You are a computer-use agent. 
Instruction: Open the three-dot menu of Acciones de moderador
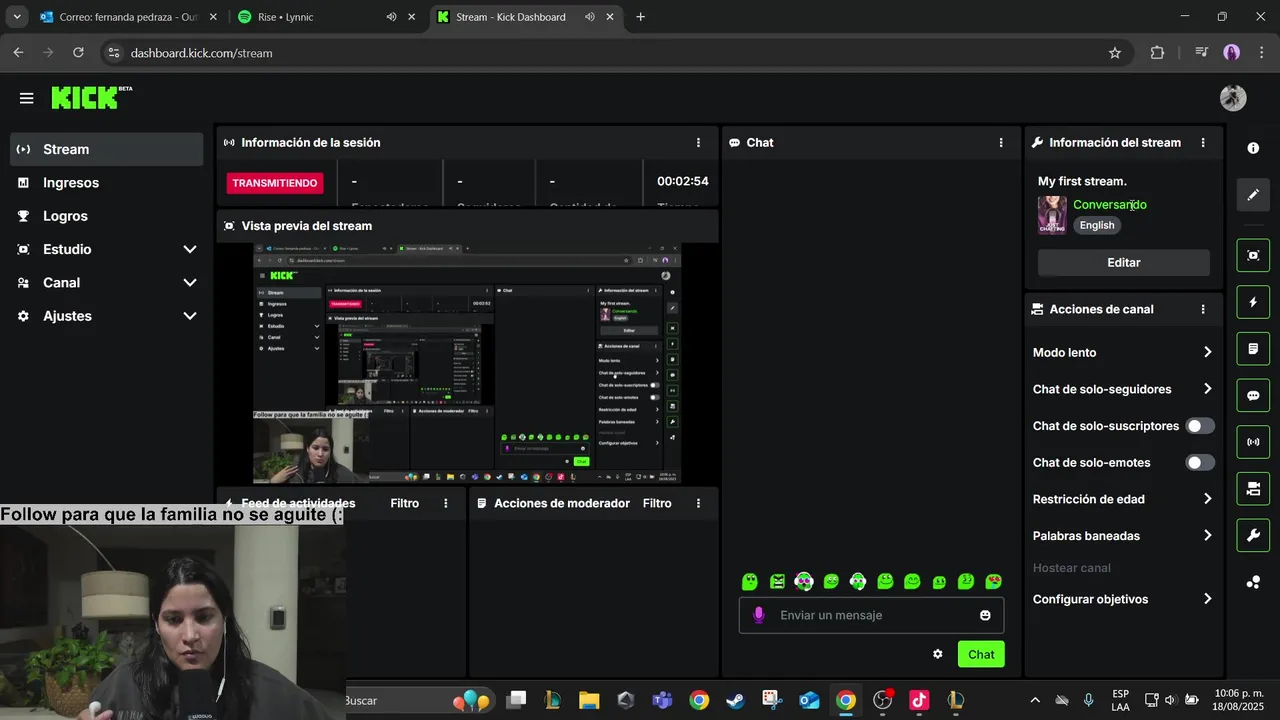pyautogui.click(x=698, y=503)
